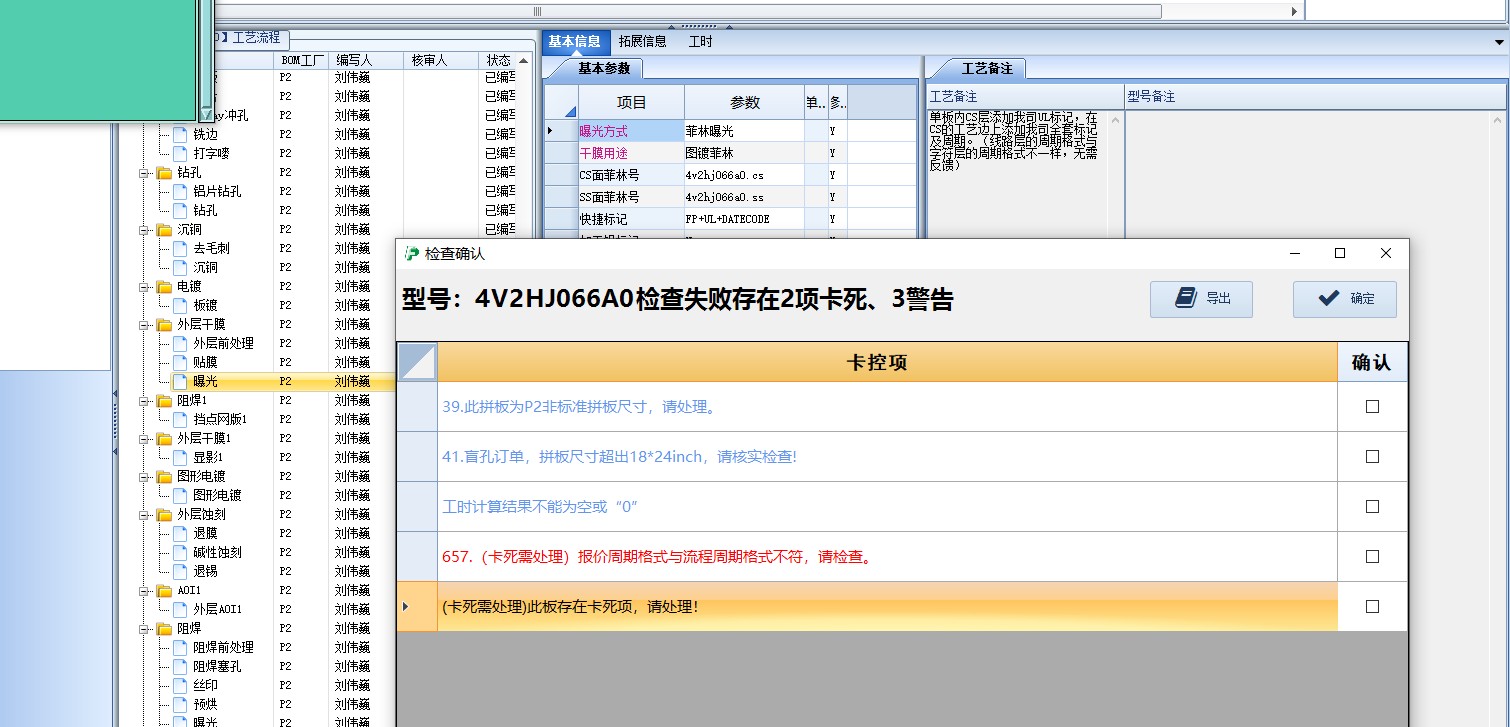Image resolution: width=1510 pixels, height=727 pixels.
Task: Collapse the 钻孔 tree group
Action: tap(142, 173)
